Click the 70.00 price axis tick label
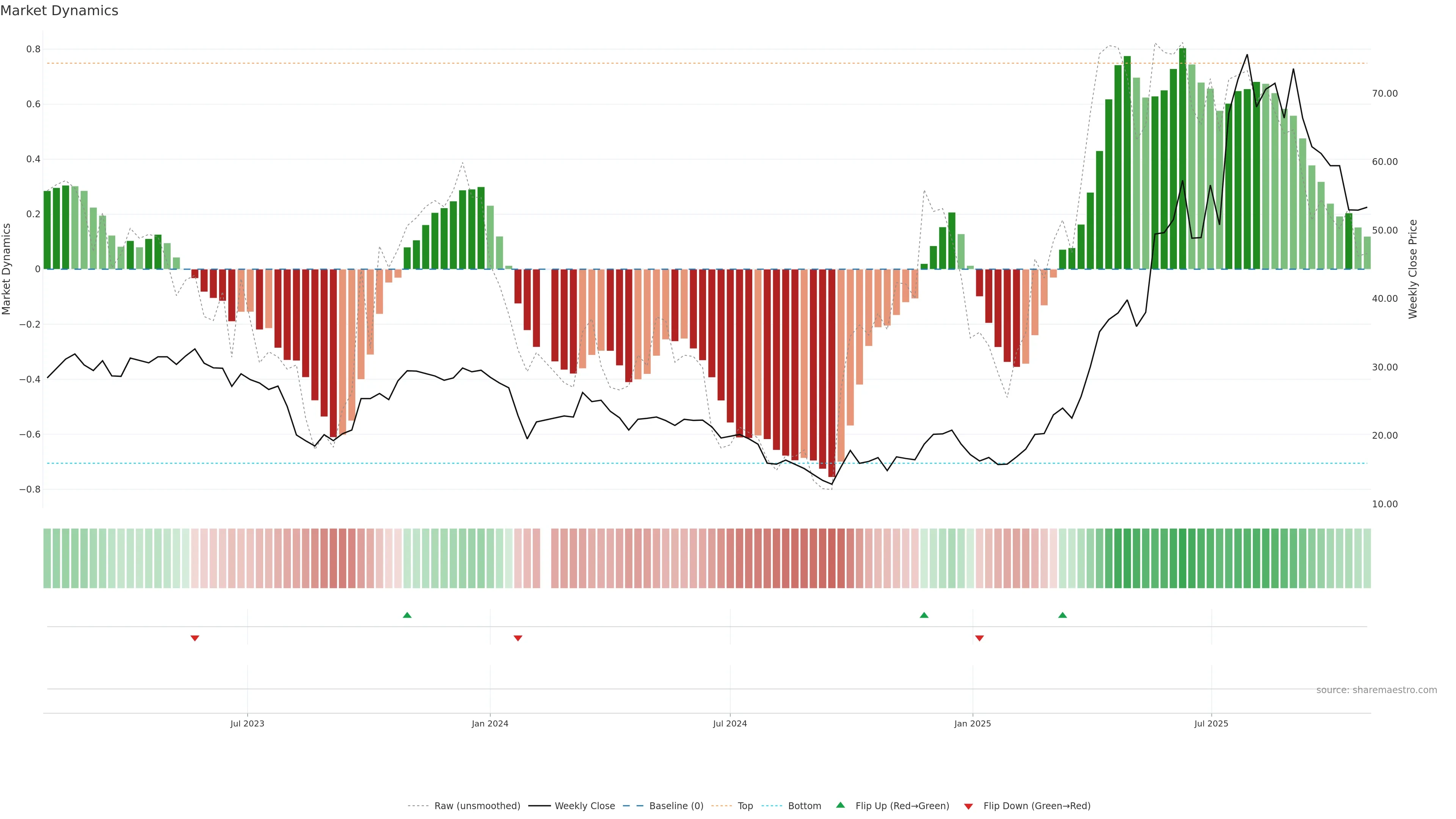Image resolution: width=1456 pixels, height=819 pixels. coord(1385,93)
